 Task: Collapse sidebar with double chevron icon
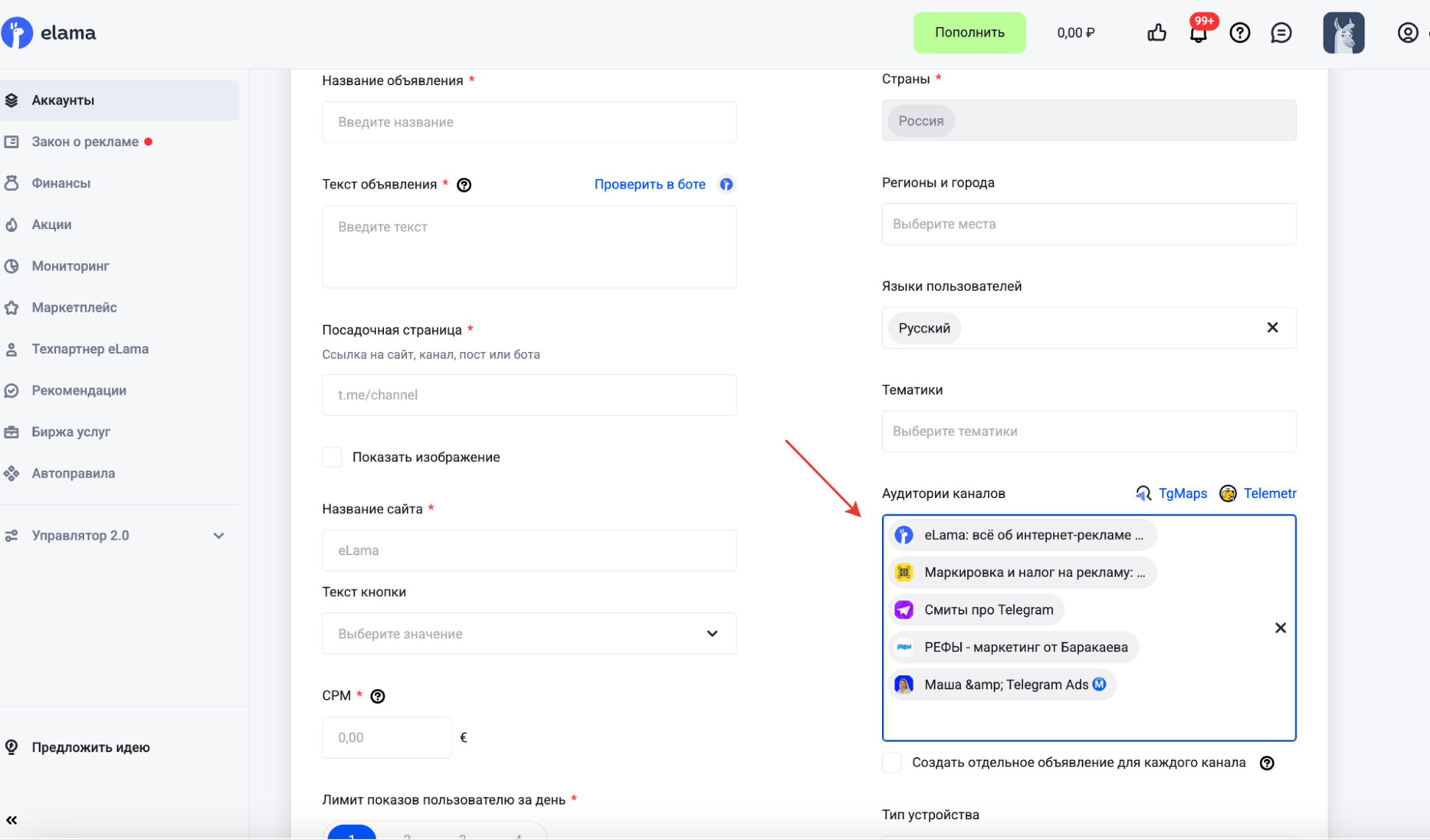pos(11,820)
